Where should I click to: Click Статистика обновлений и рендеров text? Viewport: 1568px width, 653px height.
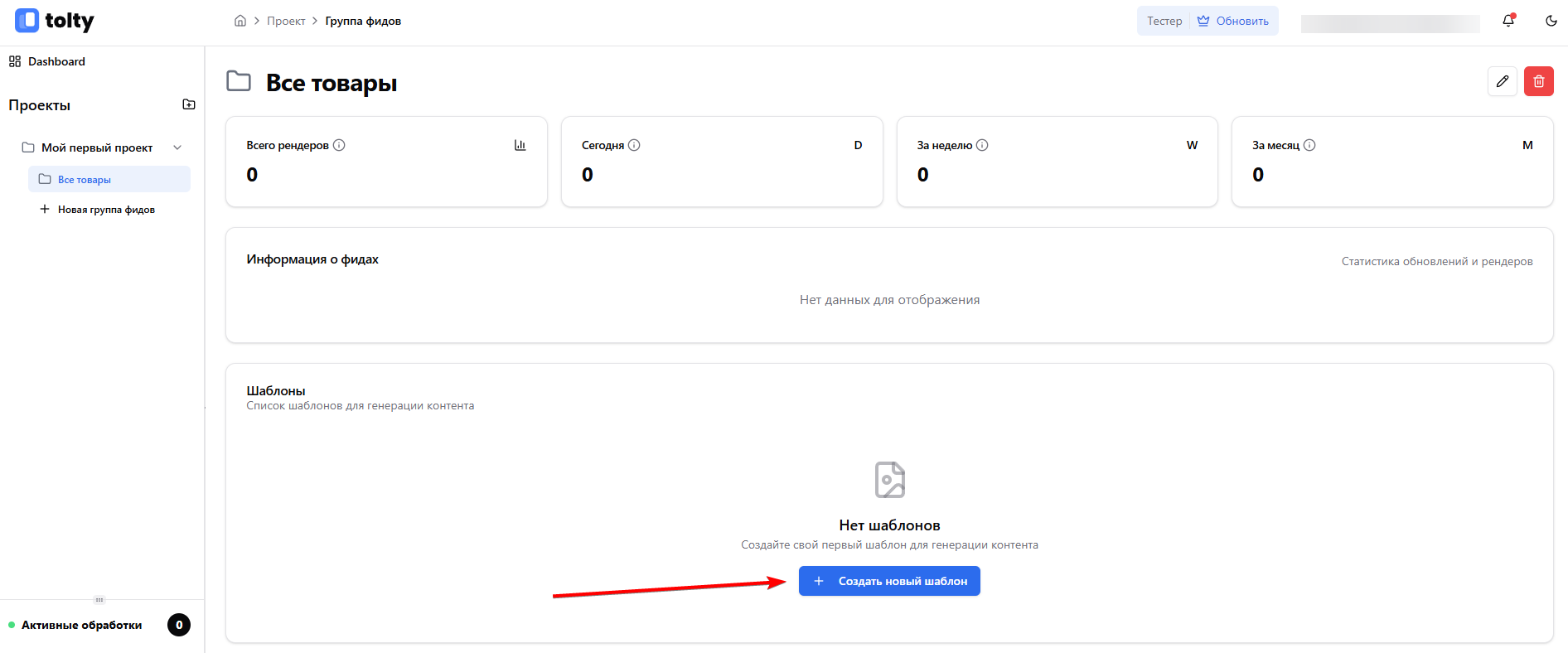(x=1437, y=261)
